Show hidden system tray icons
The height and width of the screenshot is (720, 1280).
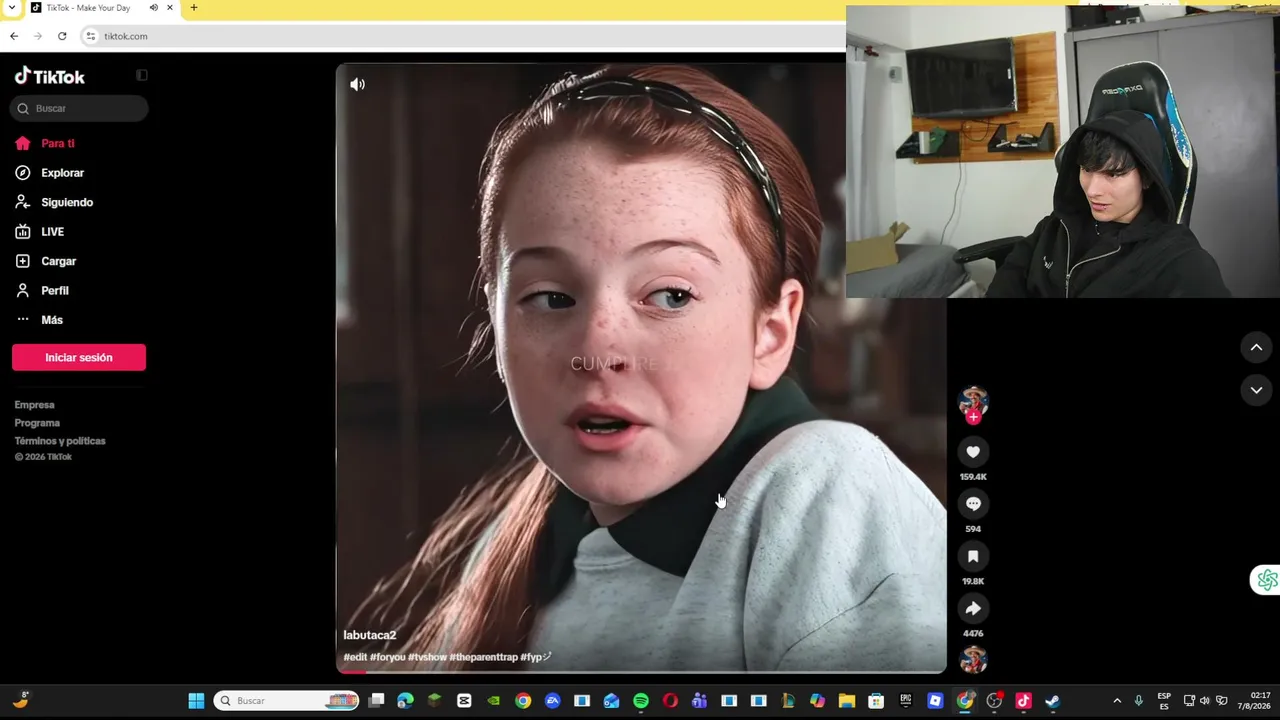point(1117,701)
